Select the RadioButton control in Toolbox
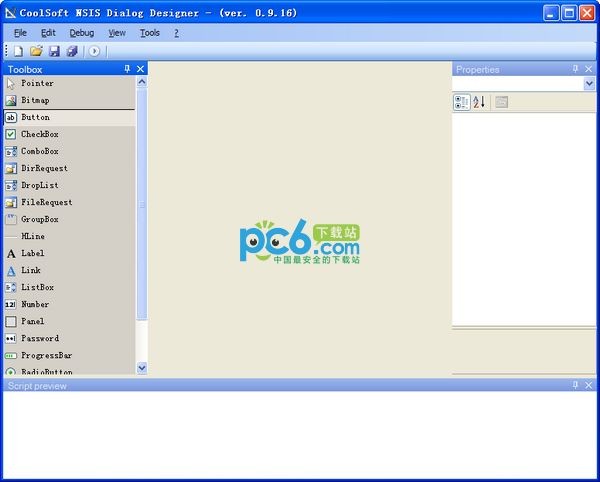600x482 pixels. pos(69,370)
